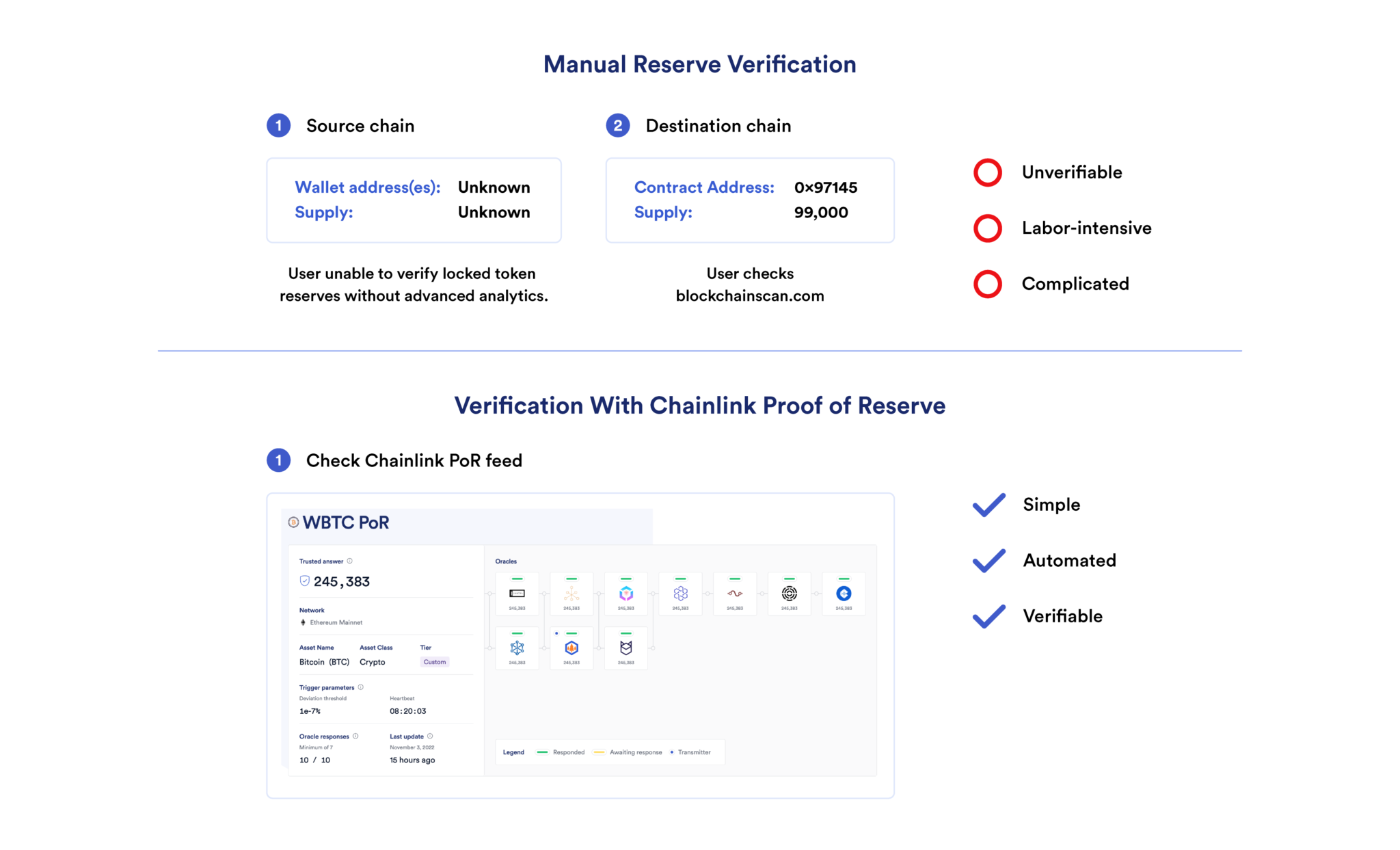Select the Custom tier badge
This screenshot has height=850, width=1400.
tap(435, 661)
